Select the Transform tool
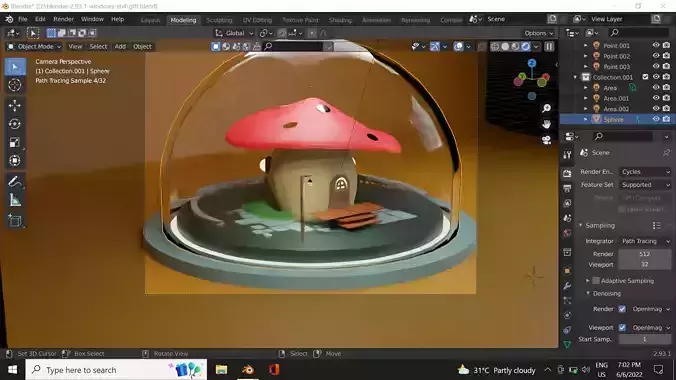 click(x=15, y=160)
